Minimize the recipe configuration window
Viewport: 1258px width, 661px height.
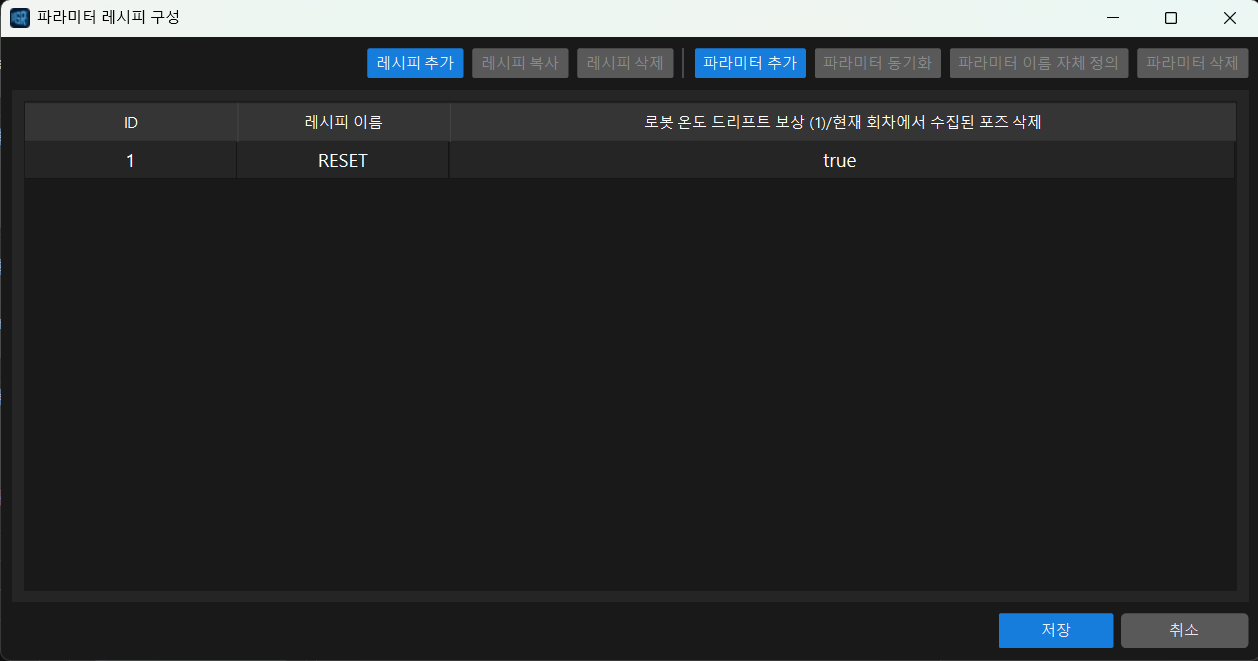1112,18
